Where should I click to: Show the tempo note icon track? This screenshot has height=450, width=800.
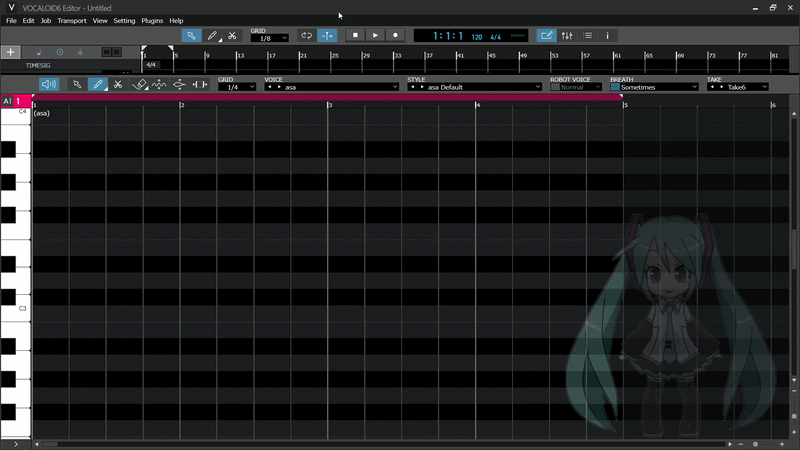pyautogui.click(x=39, y=52)
